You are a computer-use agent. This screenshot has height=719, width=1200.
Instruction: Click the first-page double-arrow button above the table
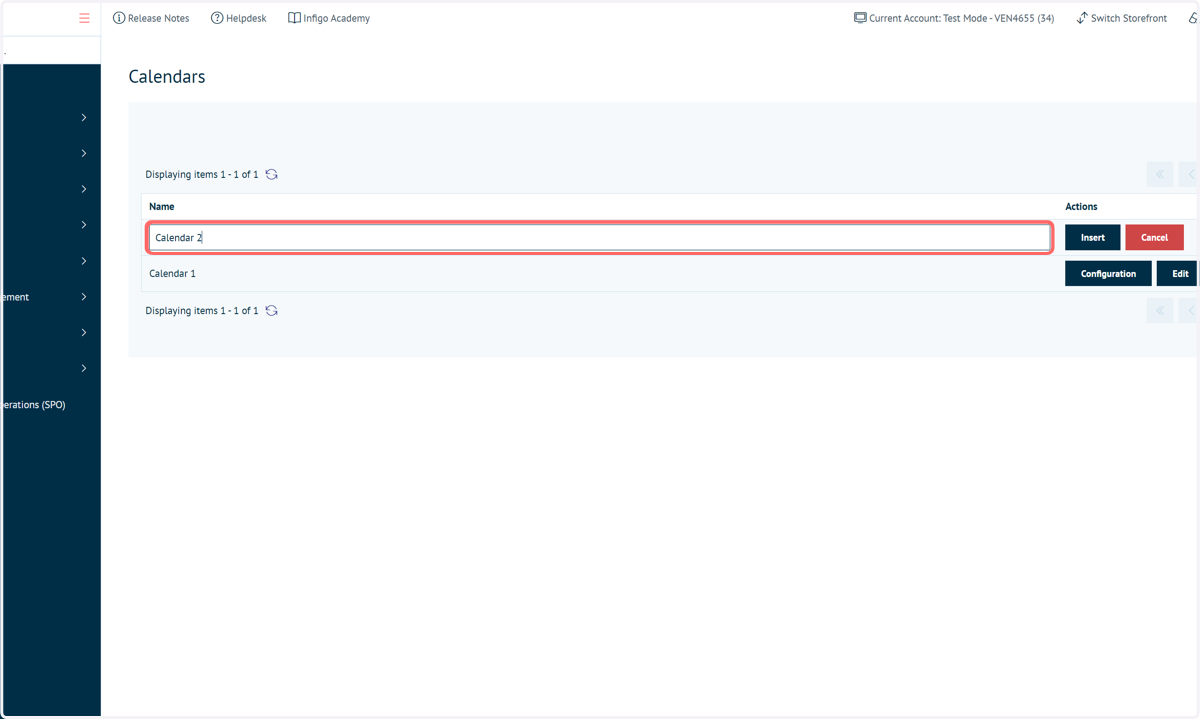[1160, 174]
